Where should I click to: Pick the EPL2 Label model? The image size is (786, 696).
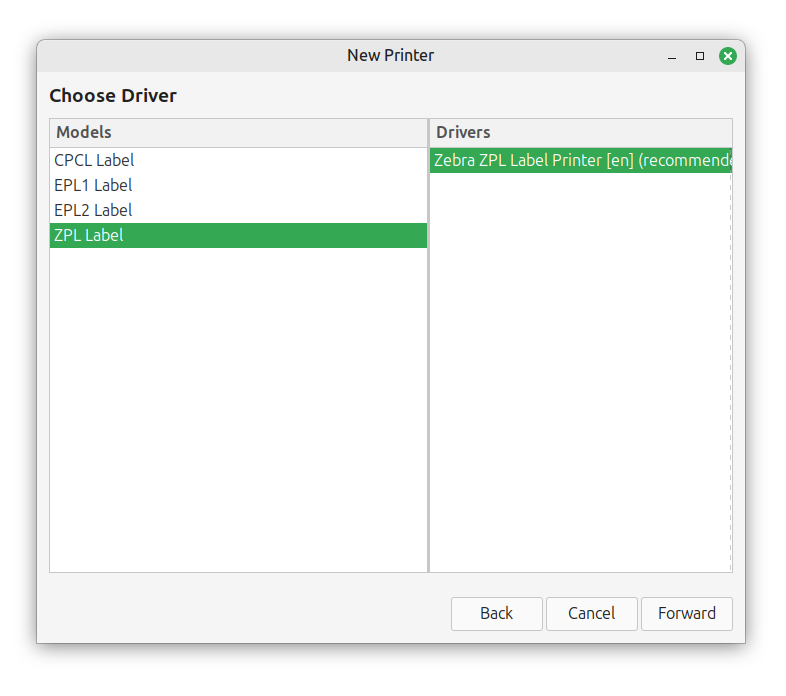[x=93, y=210]
